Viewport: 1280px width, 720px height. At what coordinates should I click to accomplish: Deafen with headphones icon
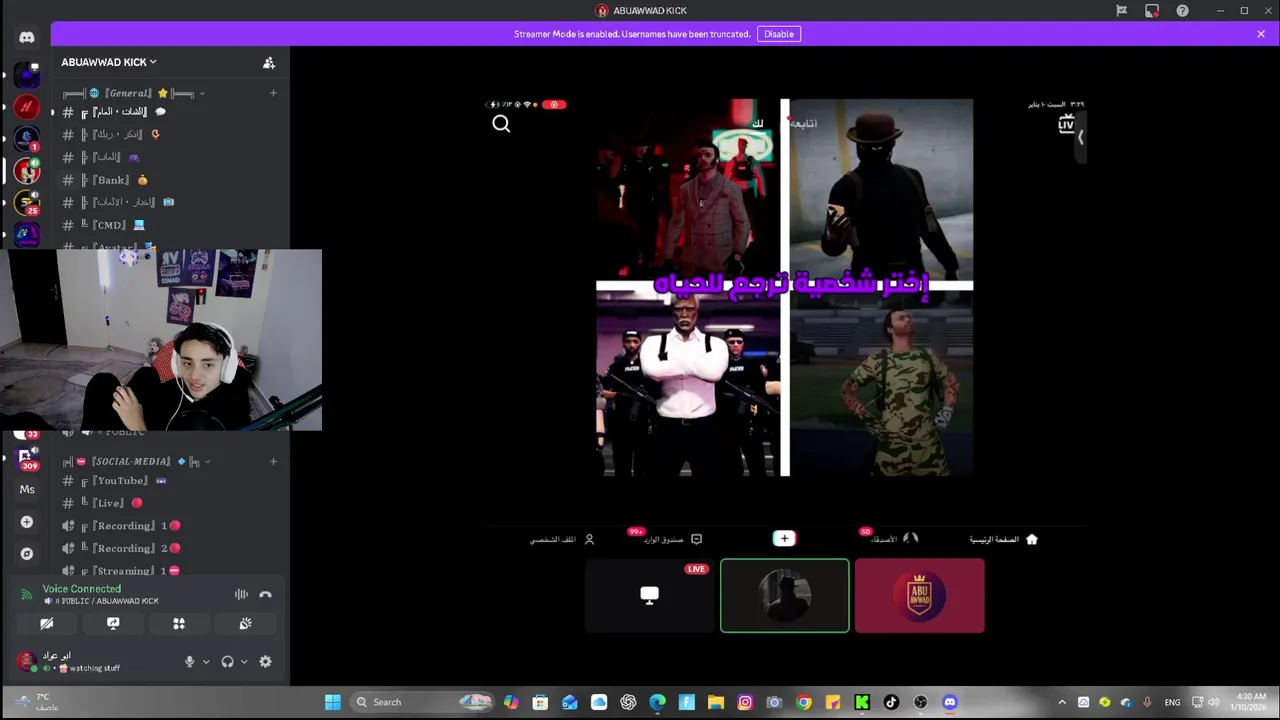tap(227, 661)
